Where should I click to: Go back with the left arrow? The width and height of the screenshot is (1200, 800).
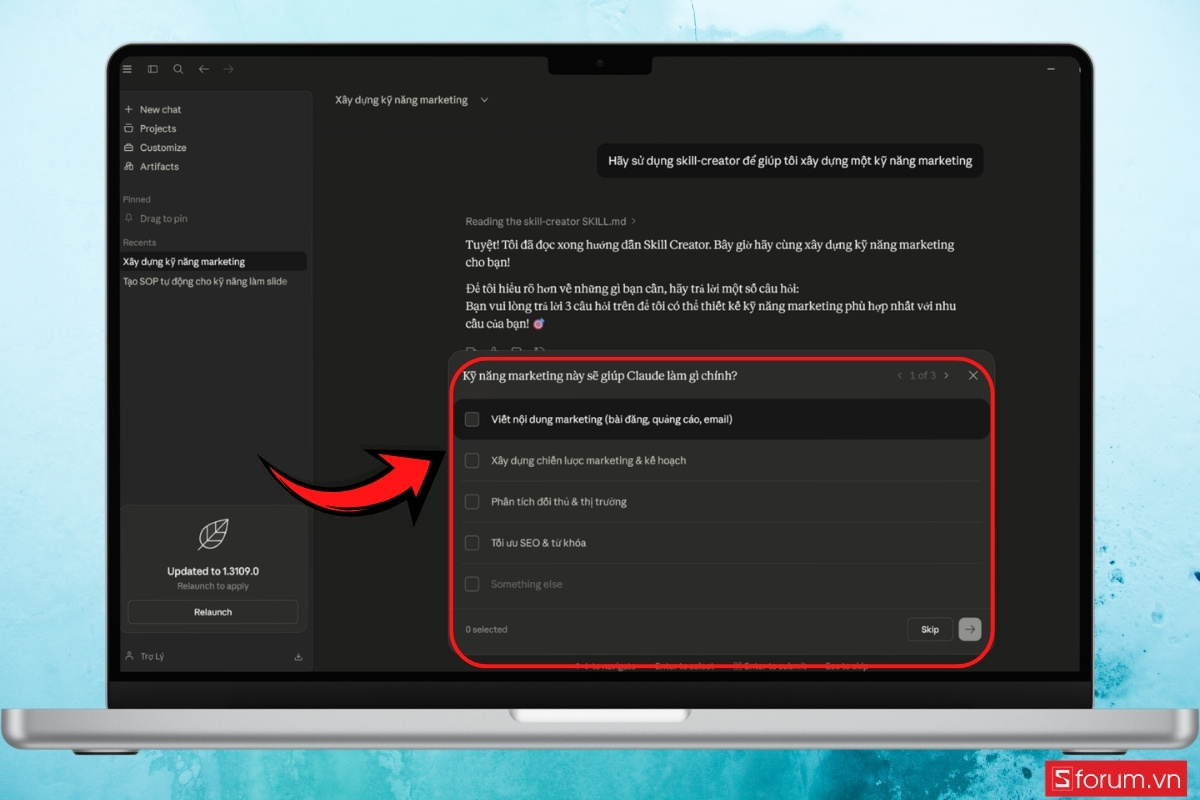coord(204,69)
